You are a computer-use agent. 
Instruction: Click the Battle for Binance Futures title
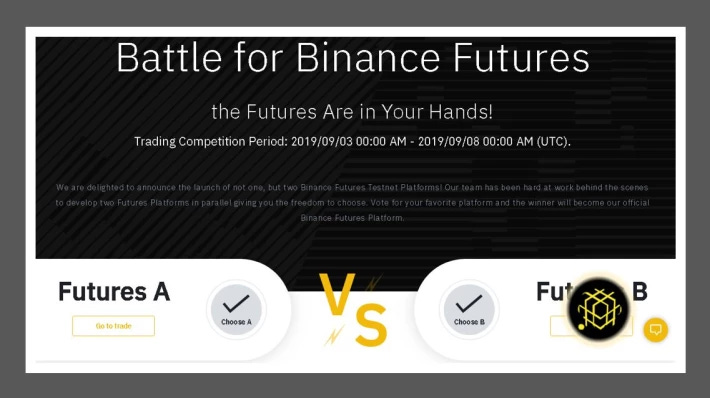coord(353,58)
